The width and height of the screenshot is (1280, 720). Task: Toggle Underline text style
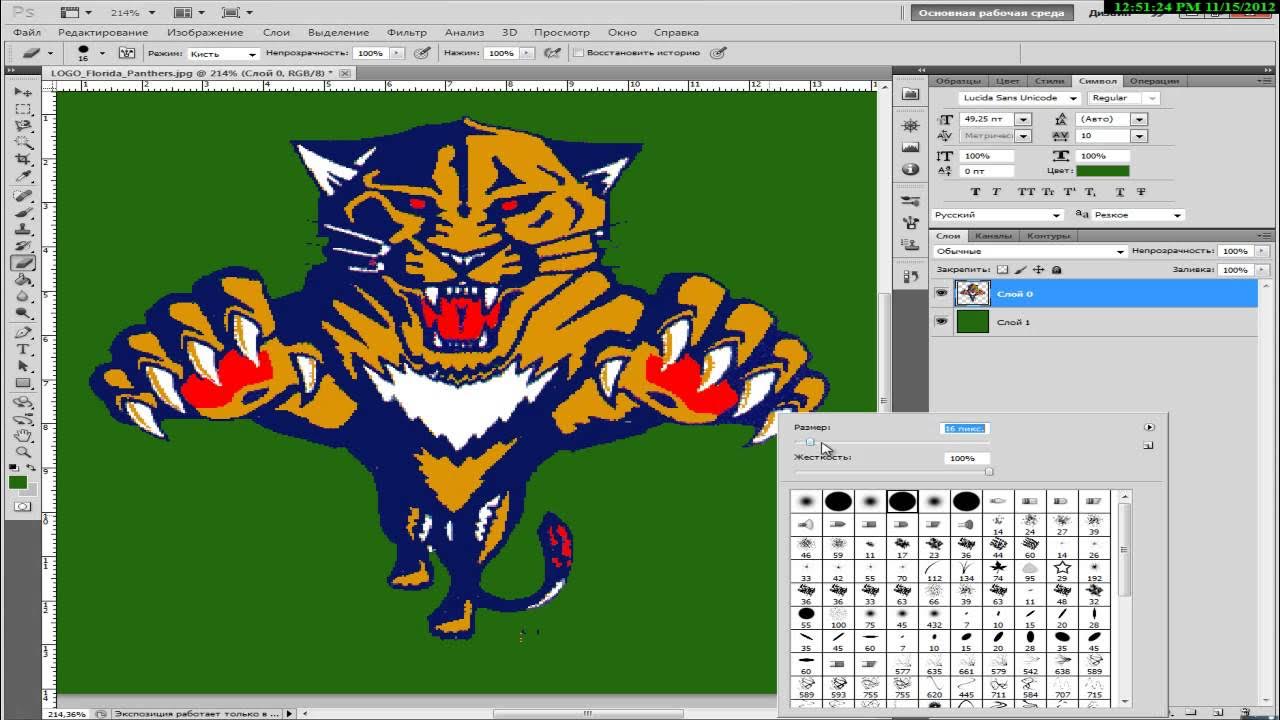point(1121,192)
